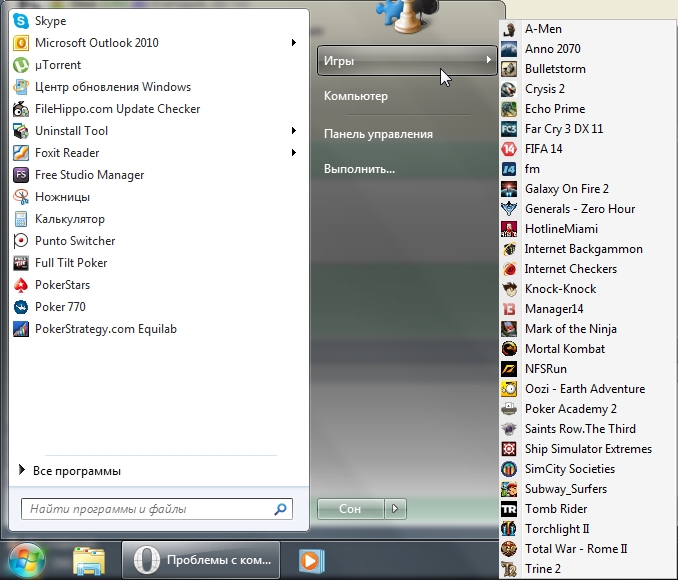The image size is (678, 580).
Task: Open the shutdown options arrow next to Сон
Action: 397,509
